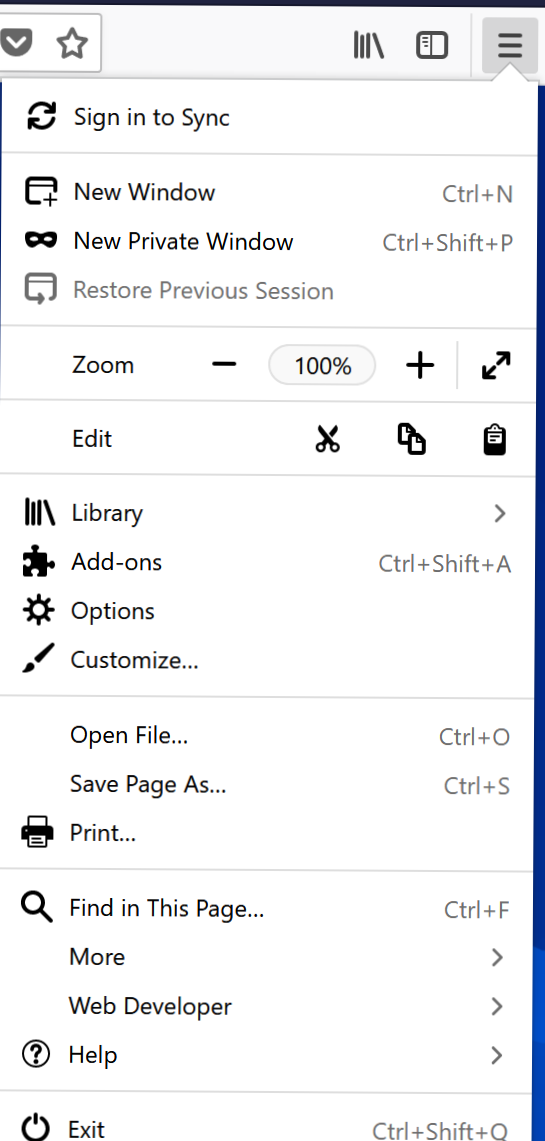
Task: Close the hamburger menu button
Action: [x=509, y=46]
